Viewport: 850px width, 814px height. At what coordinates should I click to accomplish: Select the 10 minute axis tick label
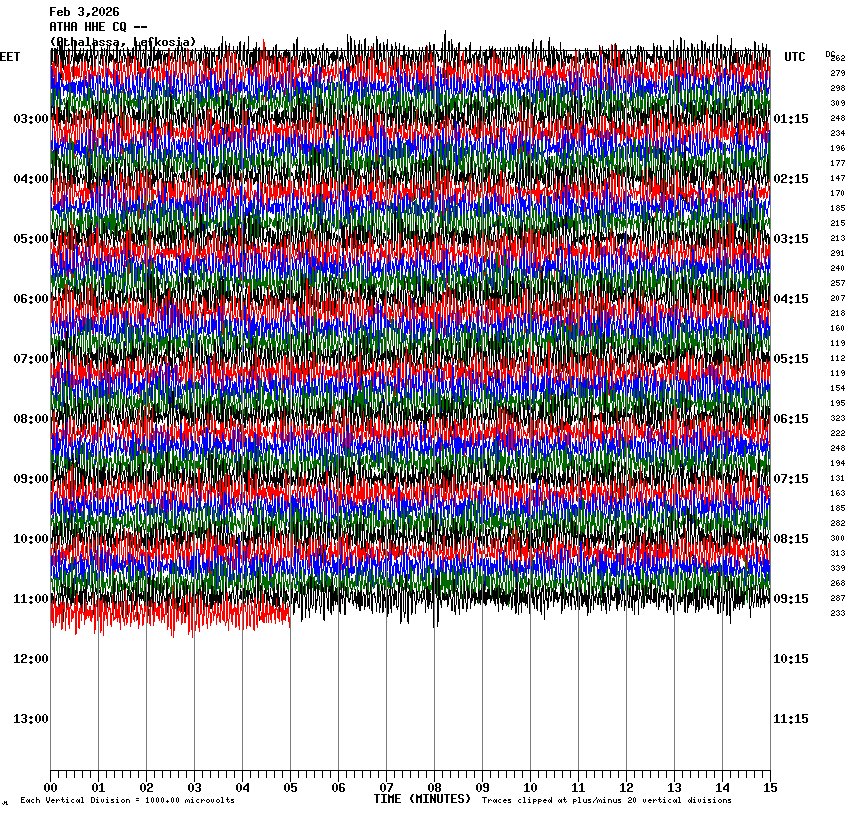click(530, 787)
